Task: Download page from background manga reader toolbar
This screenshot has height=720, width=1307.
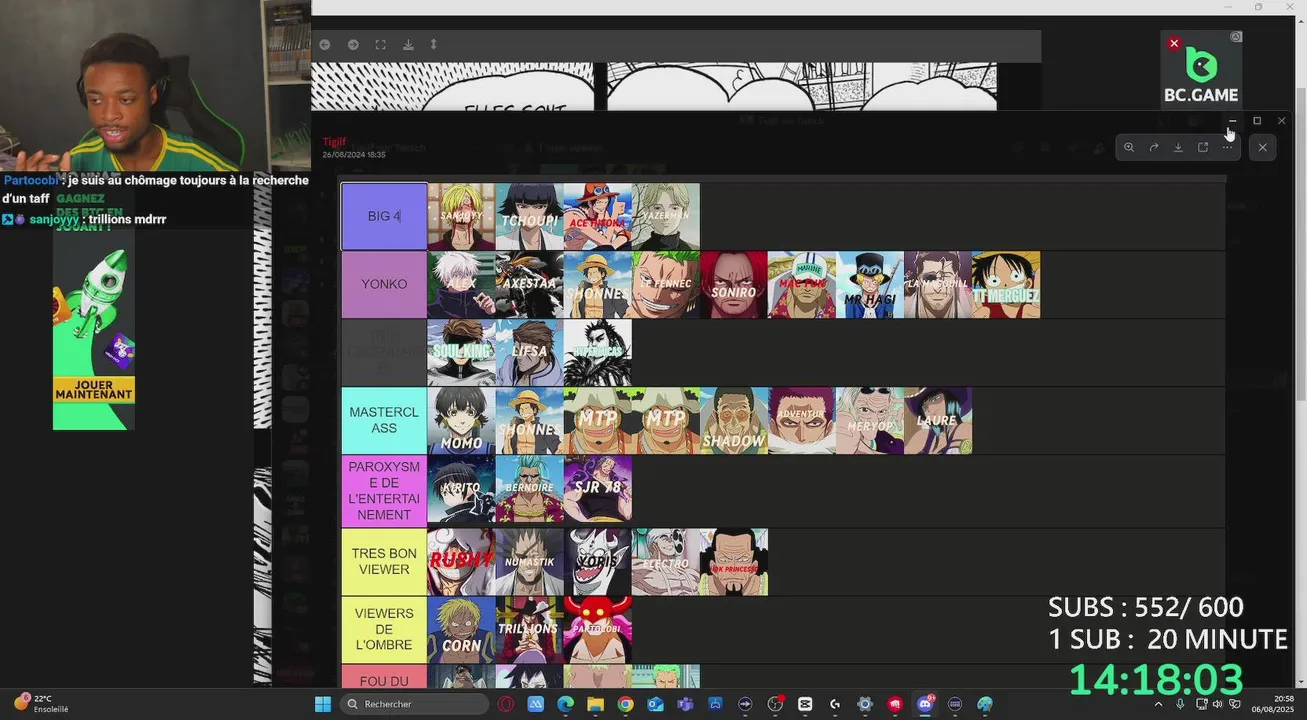Action: click(x=408, y=45)
